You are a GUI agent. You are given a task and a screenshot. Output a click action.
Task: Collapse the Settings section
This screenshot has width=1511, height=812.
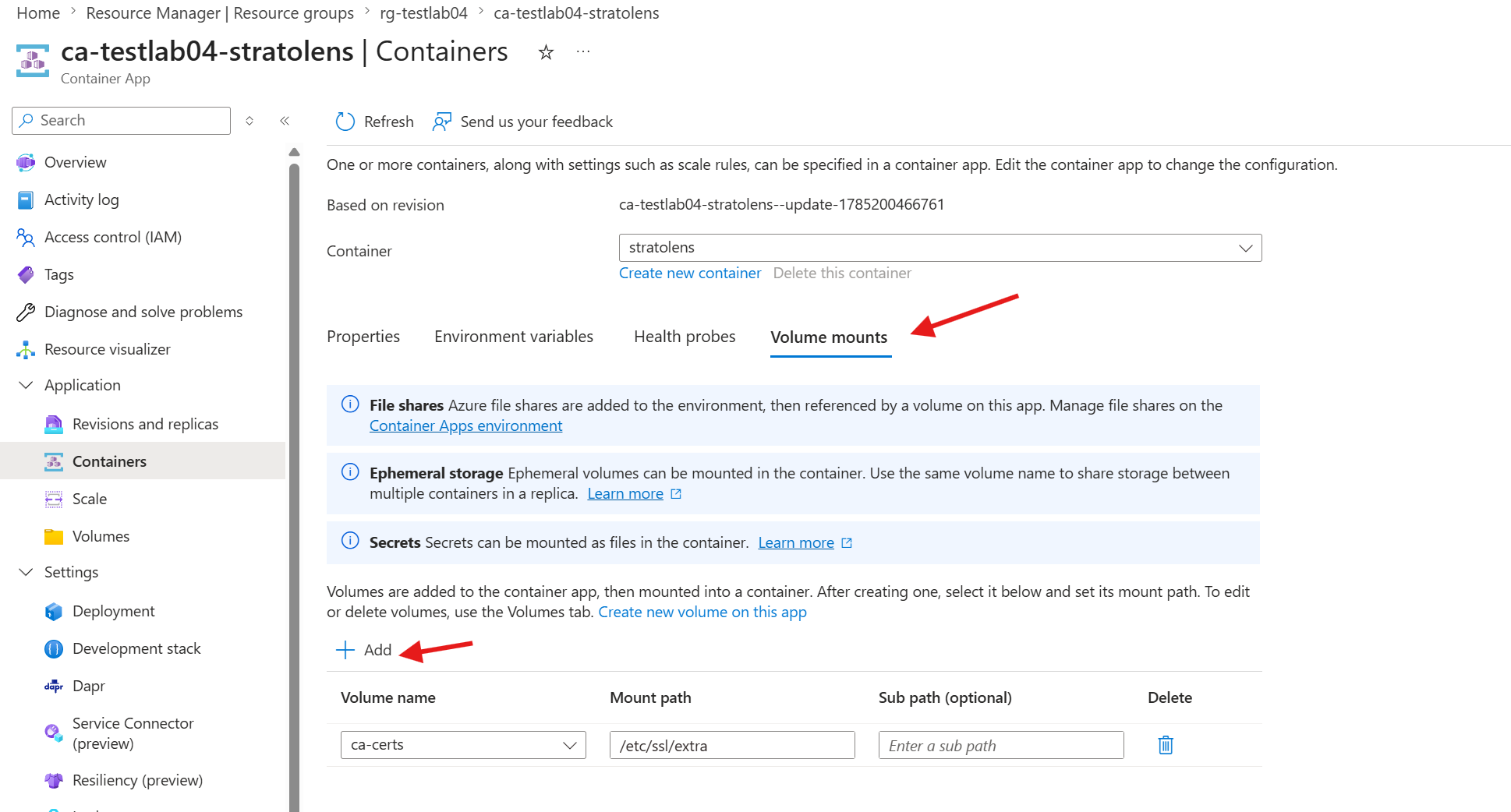click(26, 572)
